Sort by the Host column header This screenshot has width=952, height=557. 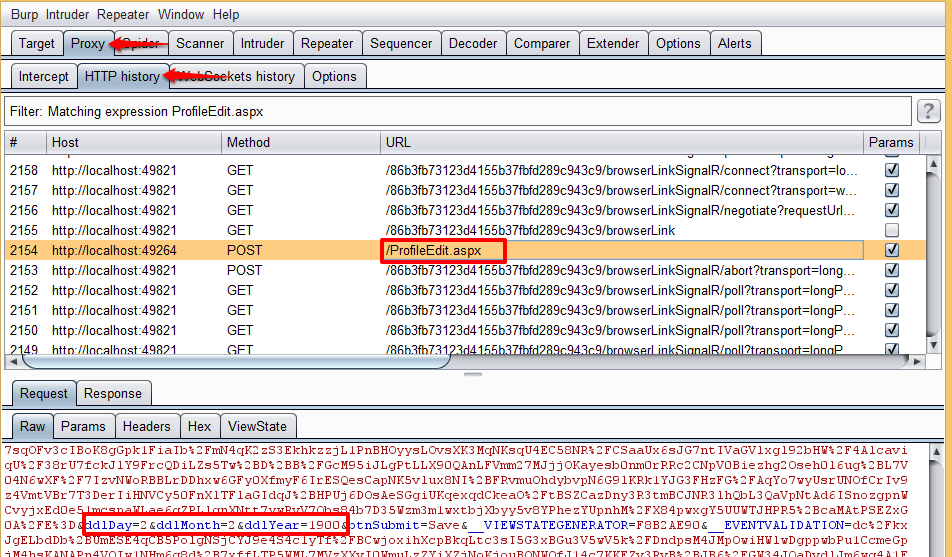point(134,143)
